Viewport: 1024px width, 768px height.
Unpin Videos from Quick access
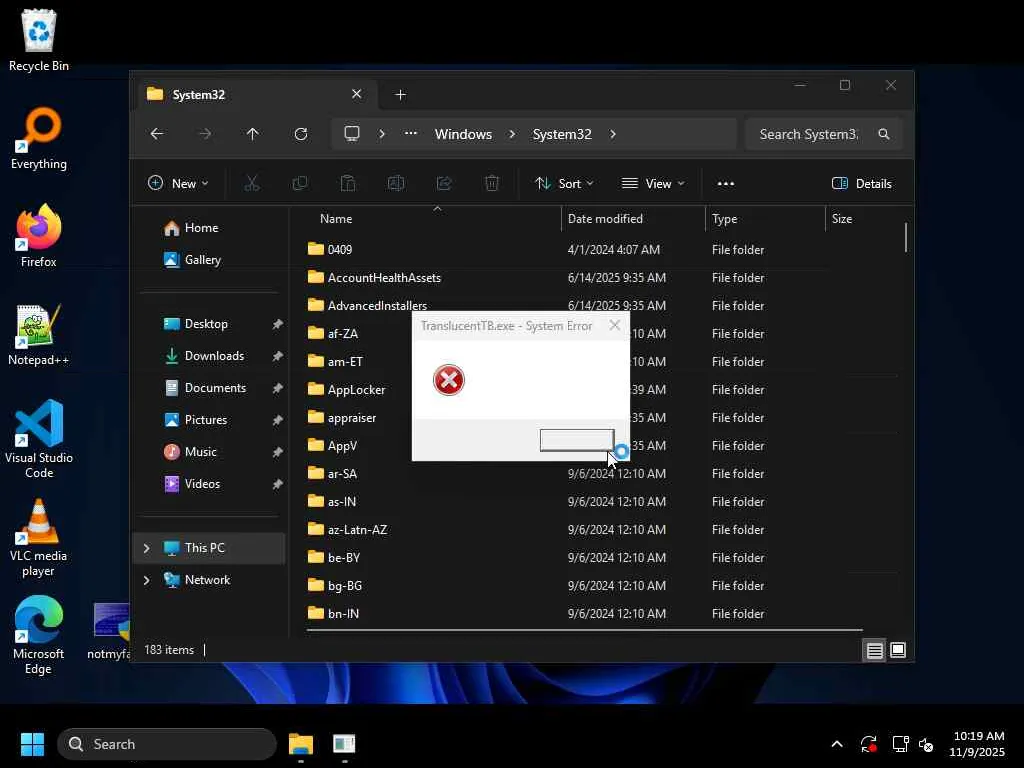(x=278, y=484)
